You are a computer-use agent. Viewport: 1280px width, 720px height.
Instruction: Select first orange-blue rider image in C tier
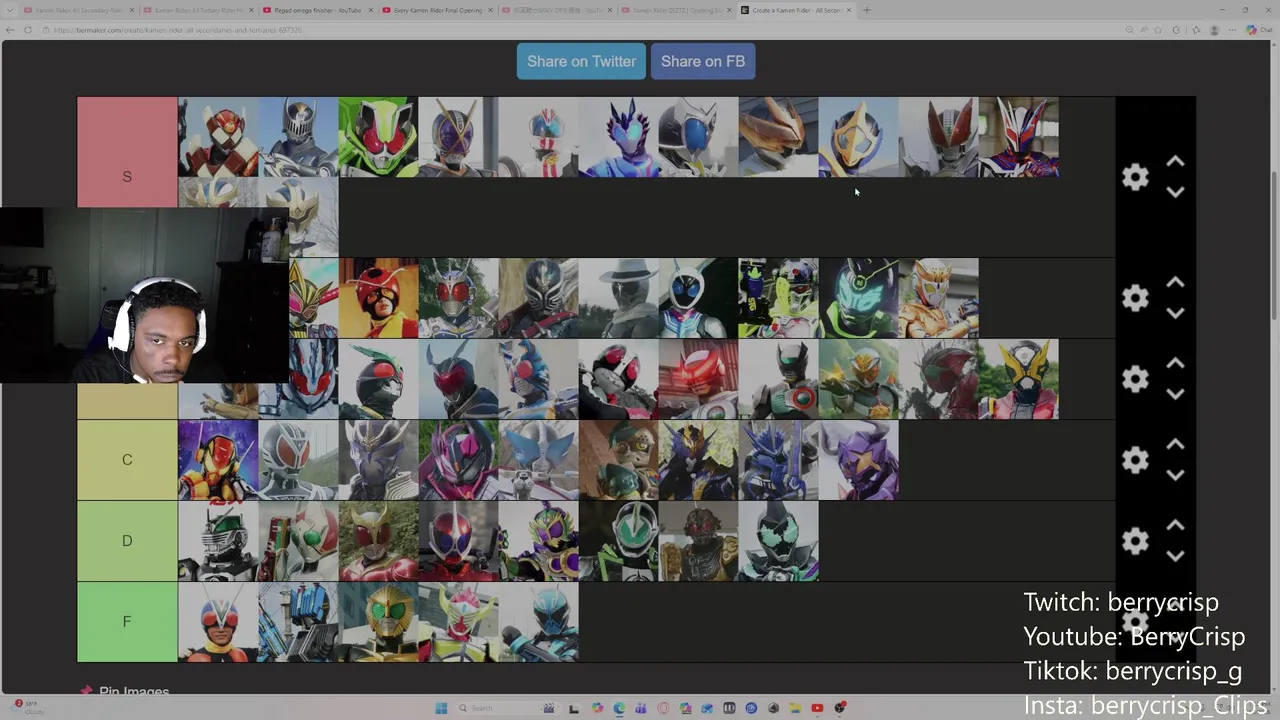click(218, 460)
